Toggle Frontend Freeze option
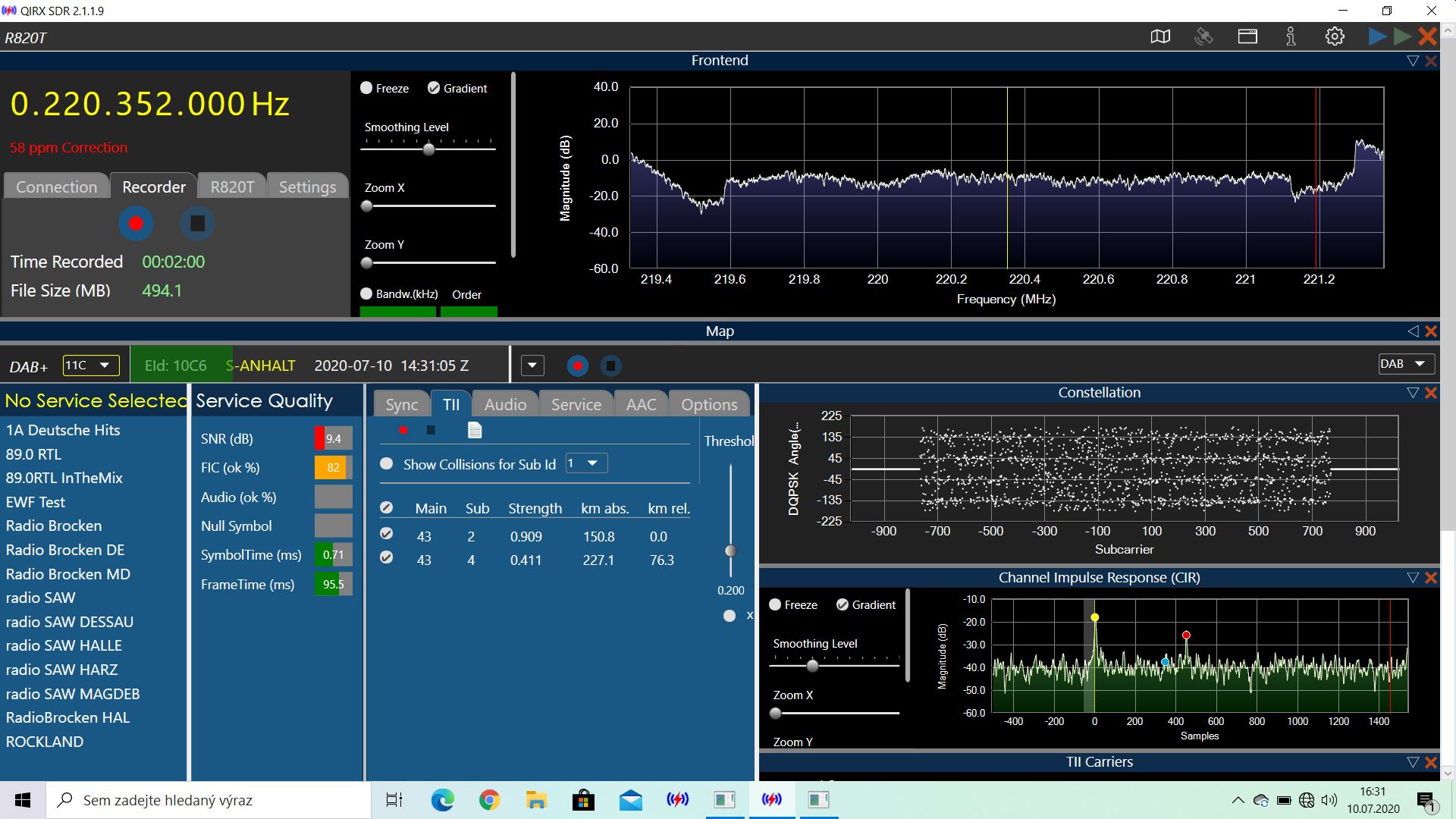Screen dimensions: 1456x819 pos(366,88)
